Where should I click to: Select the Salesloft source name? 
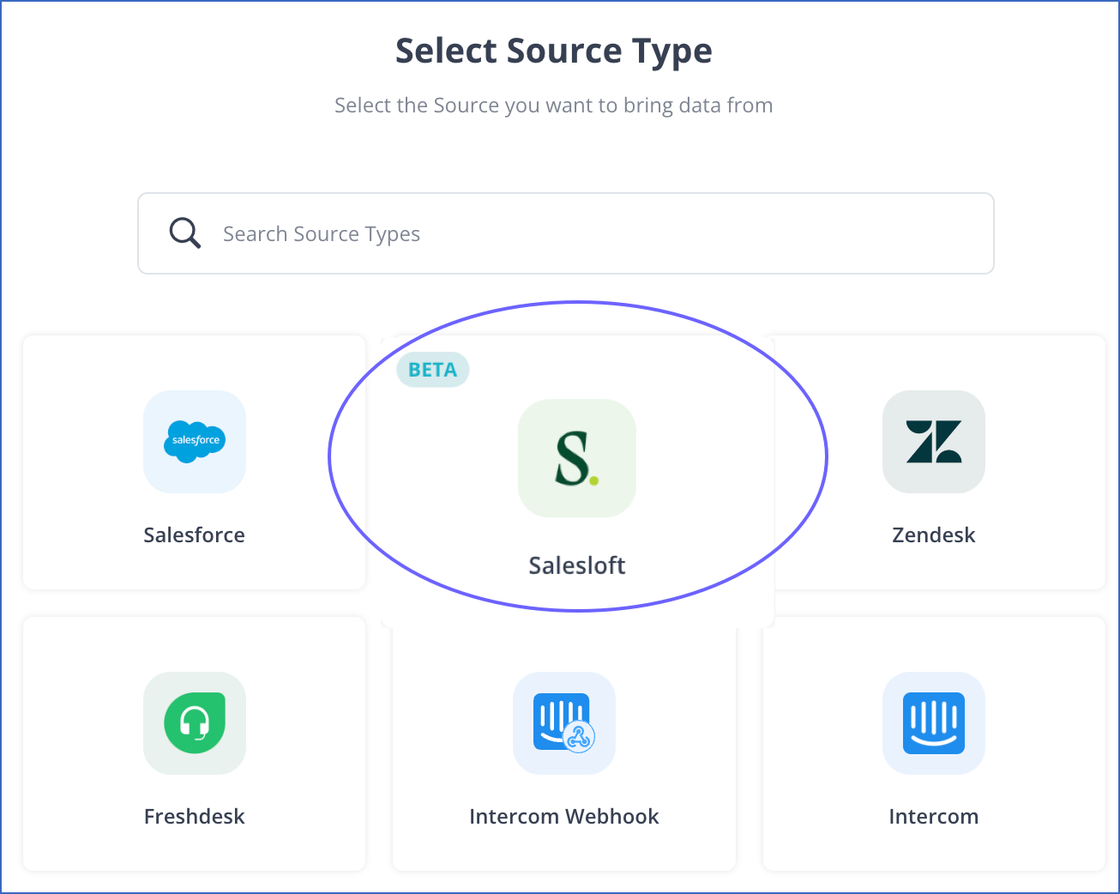(577, 565)
